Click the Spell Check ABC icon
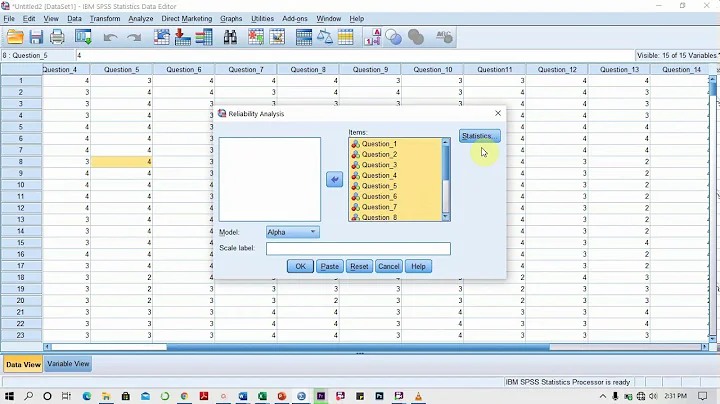The image size is (720, 404). coord(444,37)
